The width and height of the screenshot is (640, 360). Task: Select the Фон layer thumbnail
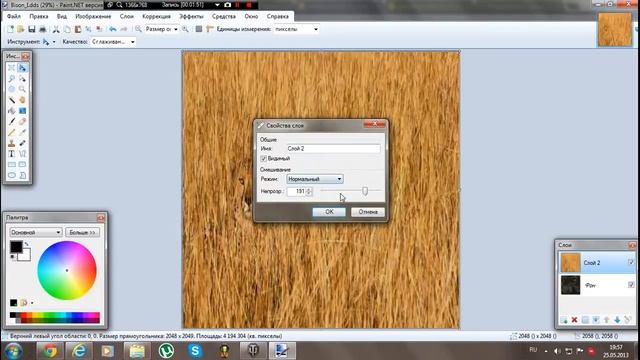point(570,284)
